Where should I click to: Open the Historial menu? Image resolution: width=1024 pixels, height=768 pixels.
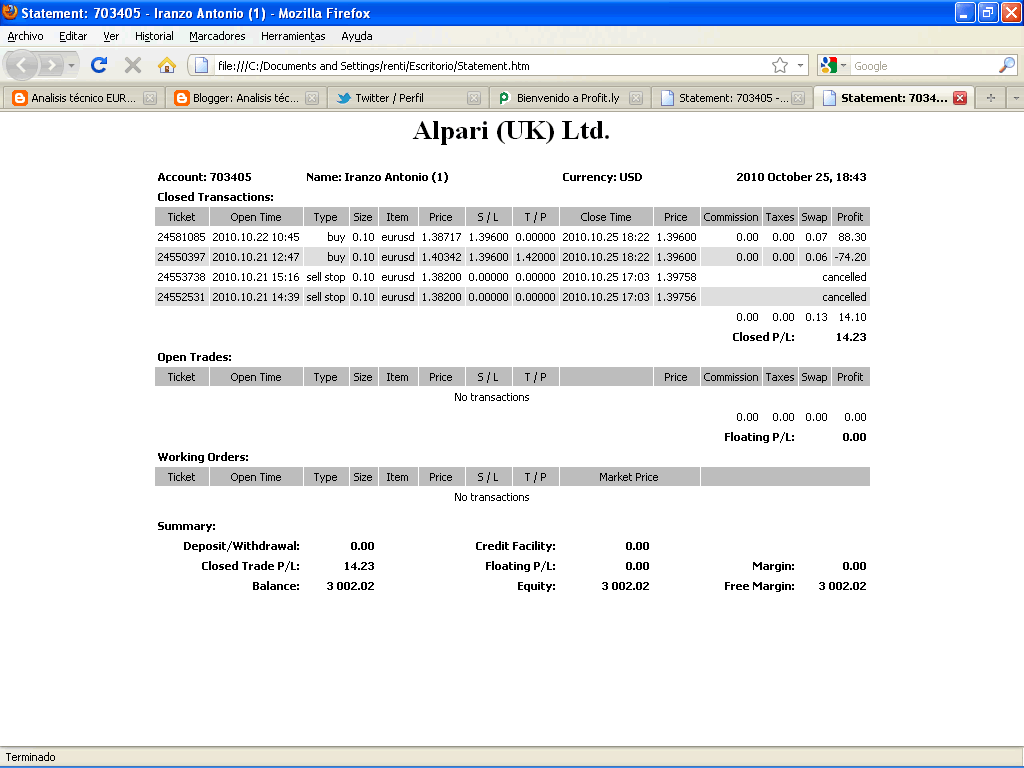[154, 36]
